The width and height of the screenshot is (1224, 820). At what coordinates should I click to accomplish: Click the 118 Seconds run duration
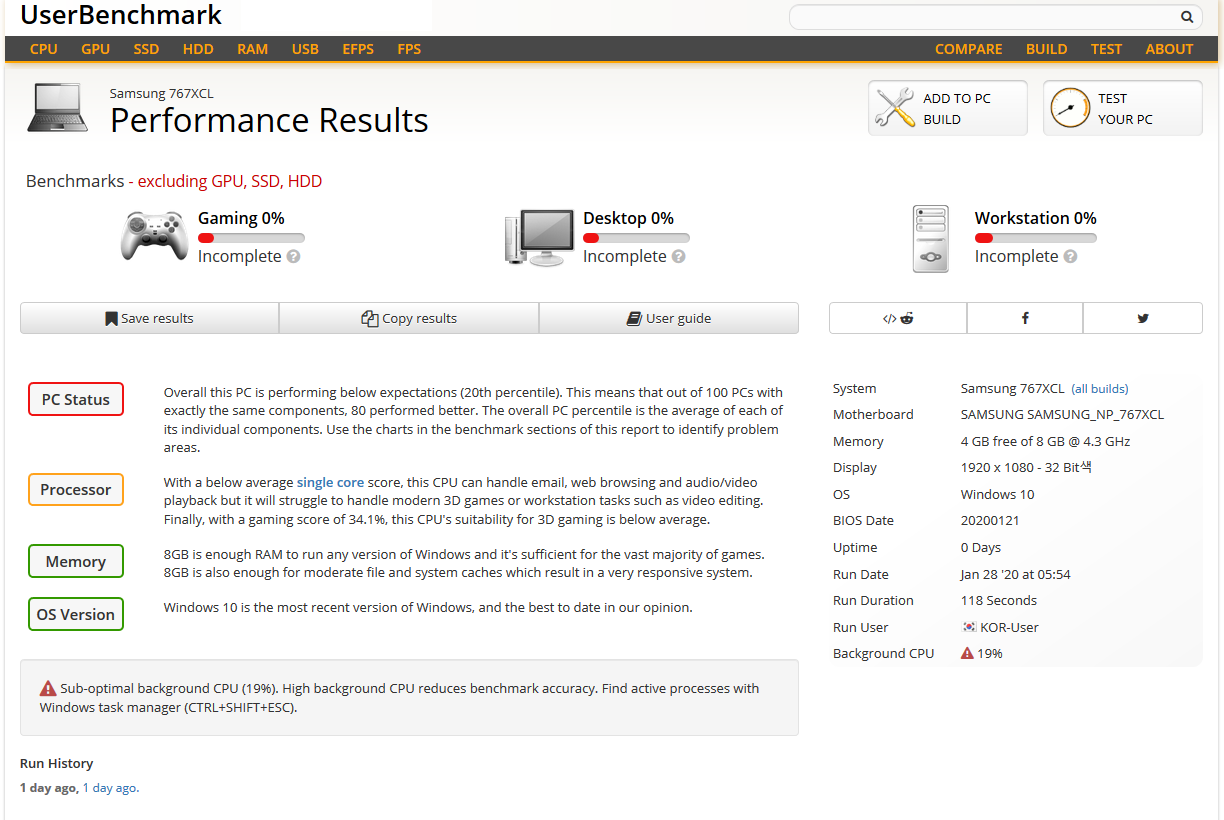tap(999, 600)
